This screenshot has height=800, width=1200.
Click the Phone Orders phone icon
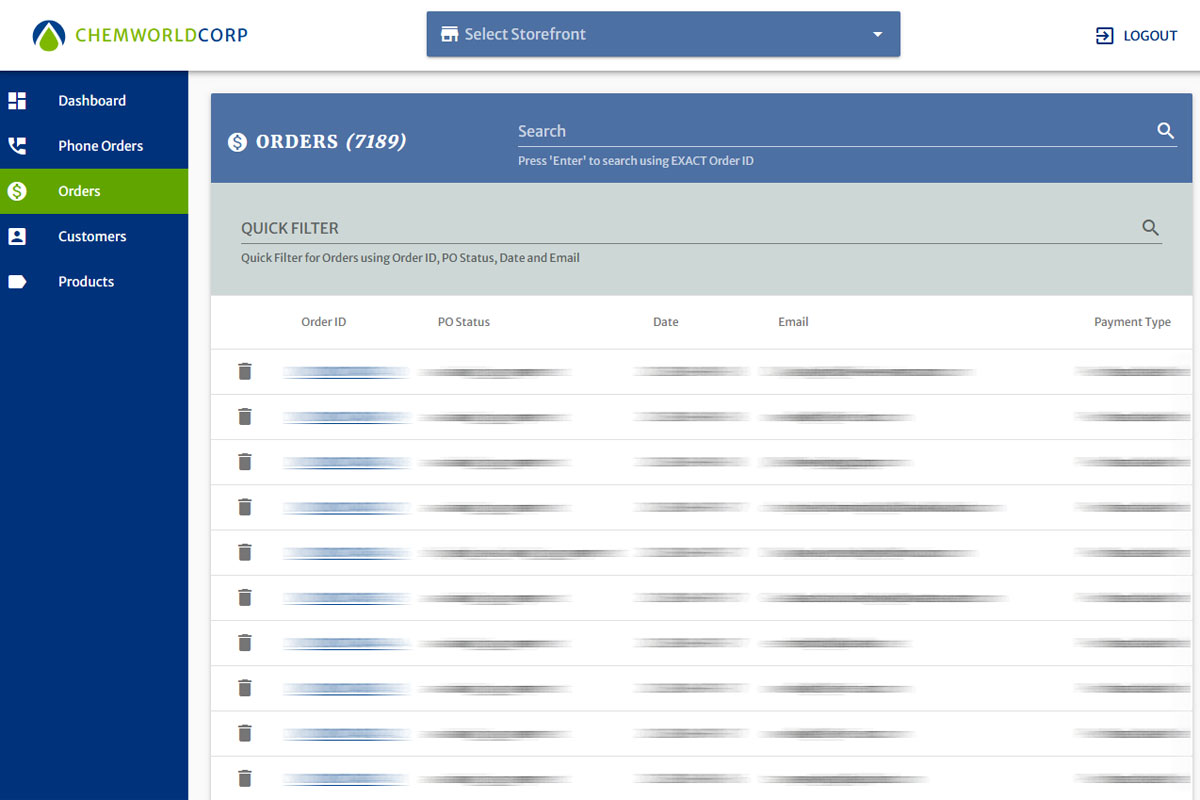17,146
